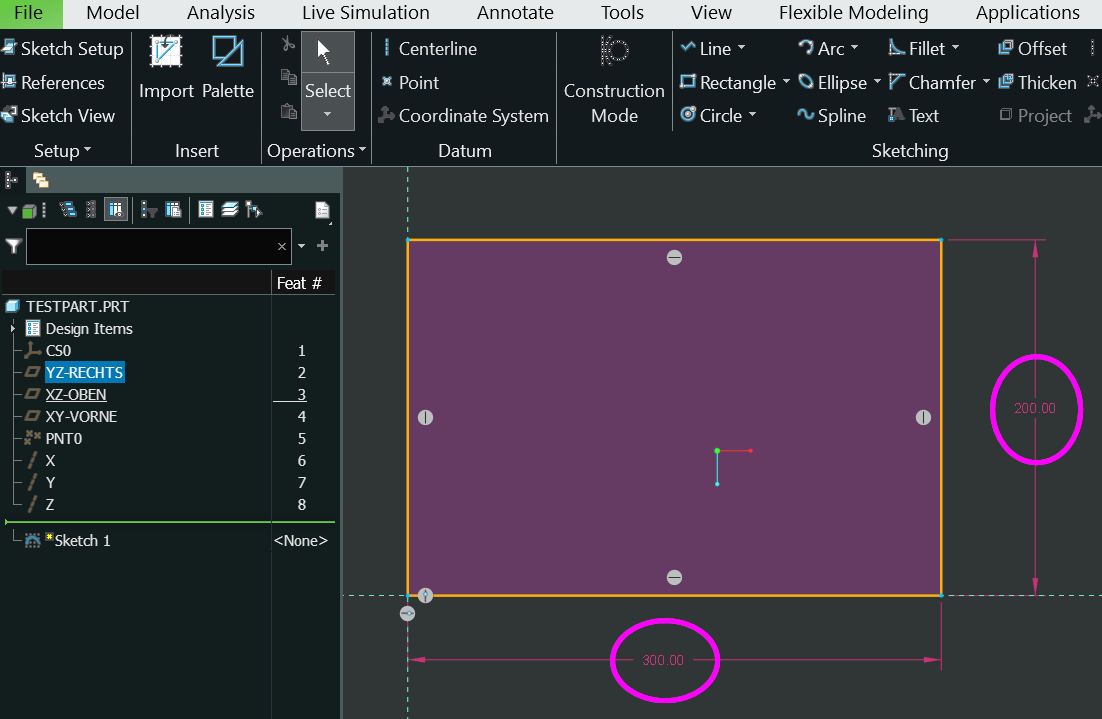
Task: Activate the Offset tool
Action: point(1032,49)
